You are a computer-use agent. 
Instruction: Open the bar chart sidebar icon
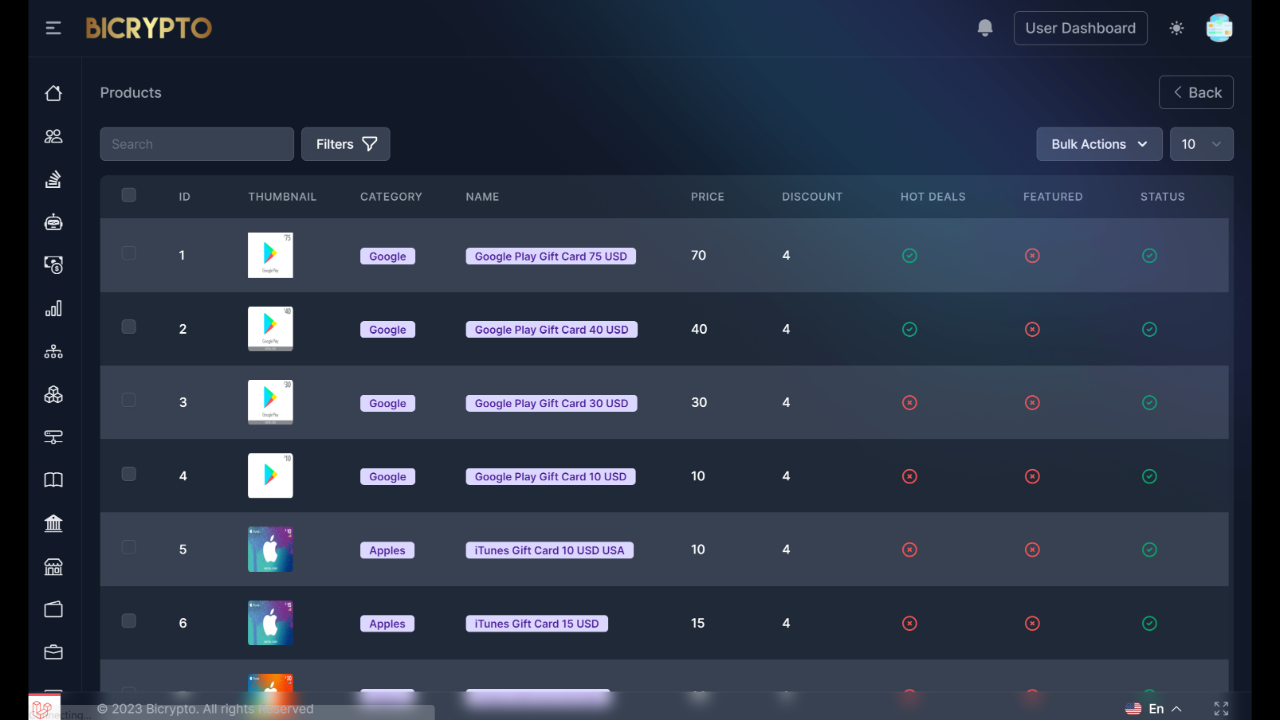coord(54,308)
